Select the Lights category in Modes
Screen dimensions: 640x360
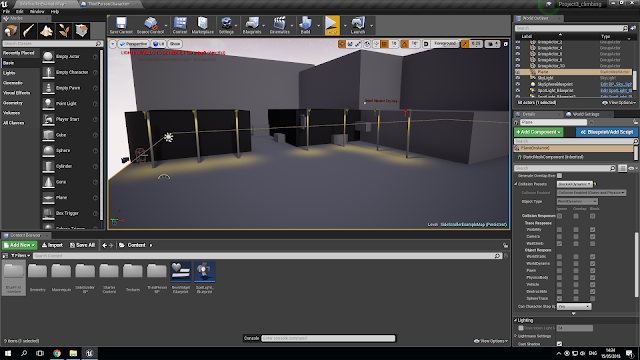[x=9, y=73]
